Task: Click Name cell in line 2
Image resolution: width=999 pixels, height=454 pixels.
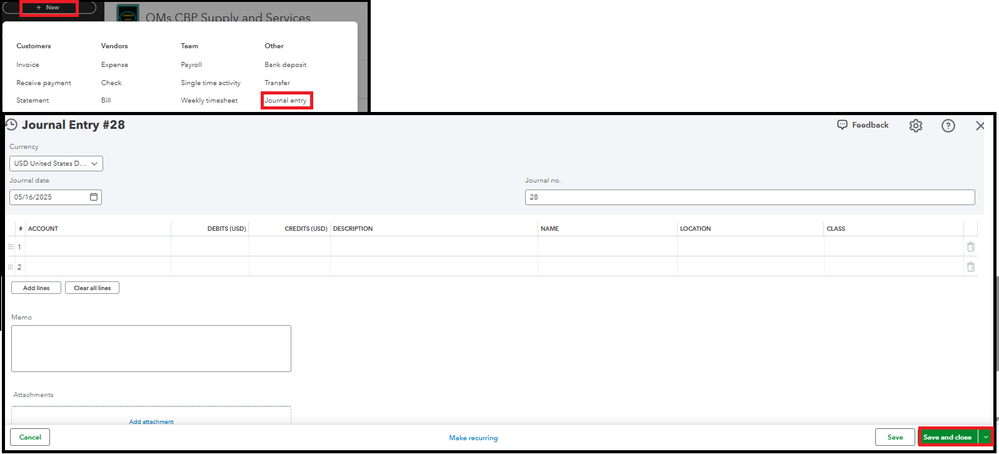Action: [x=607, y=267]
